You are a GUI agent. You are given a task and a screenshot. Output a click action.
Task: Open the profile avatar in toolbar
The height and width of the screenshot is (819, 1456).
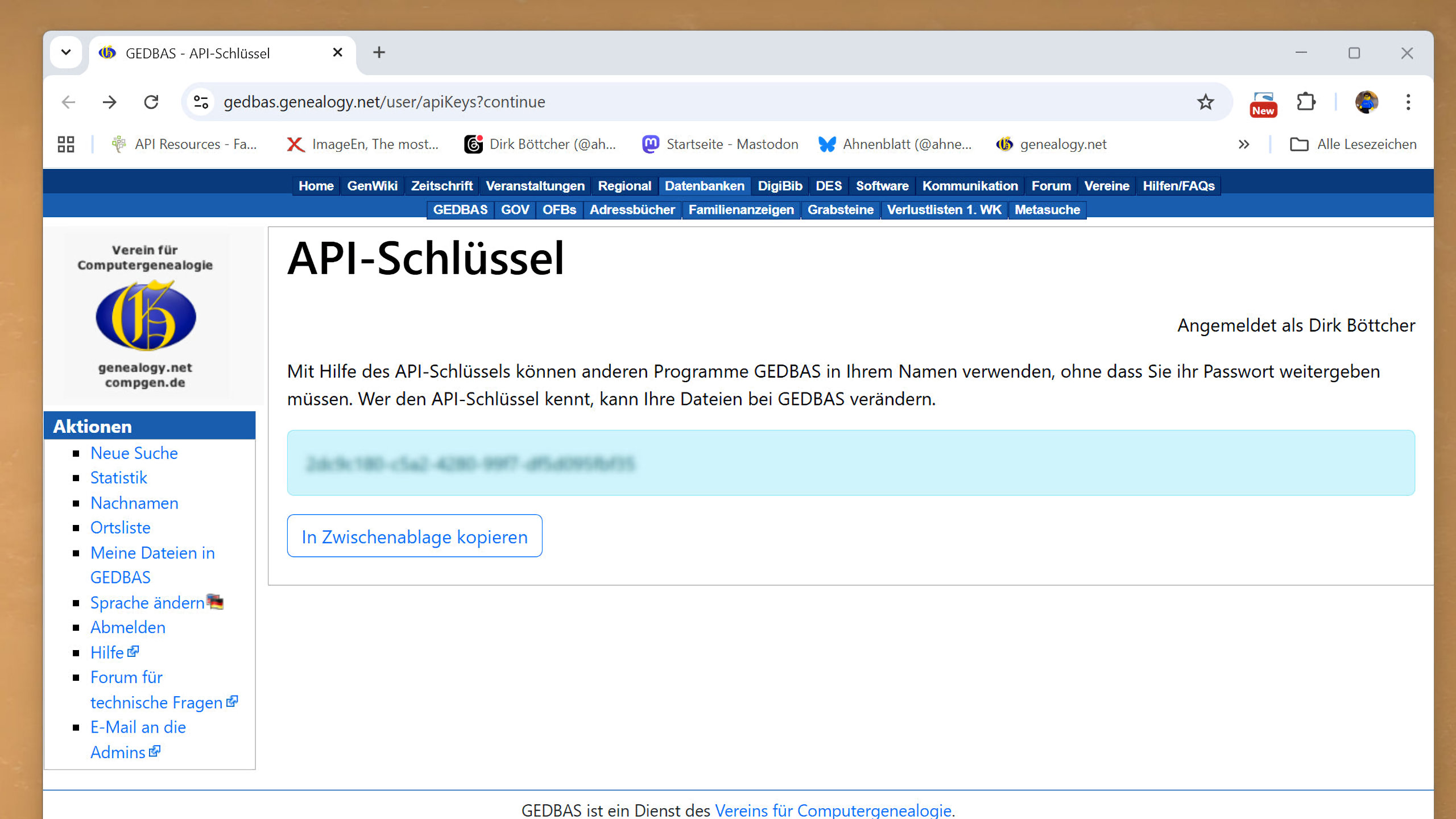coord(1366,102)
